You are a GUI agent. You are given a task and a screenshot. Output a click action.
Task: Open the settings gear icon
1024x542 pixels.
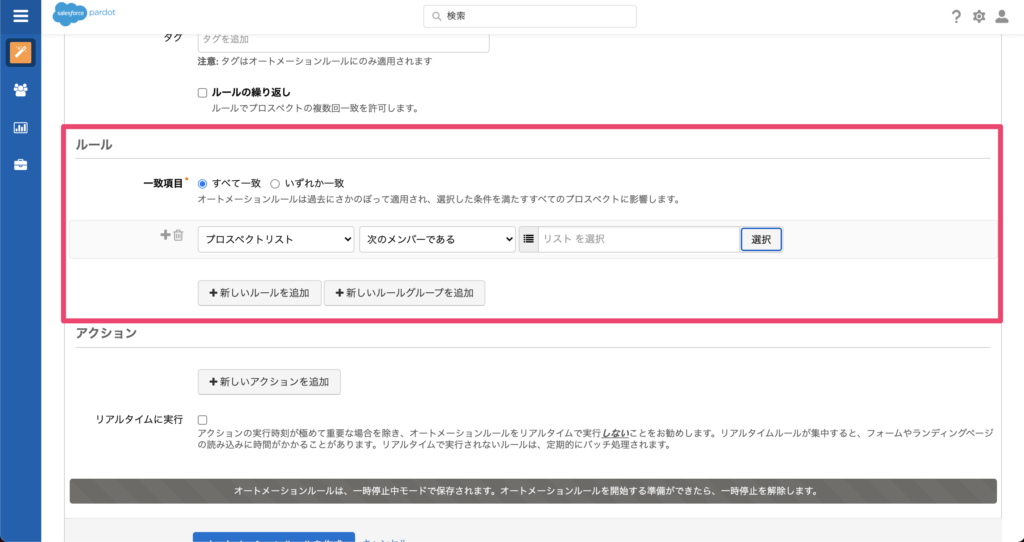click(x=978, y=16)
